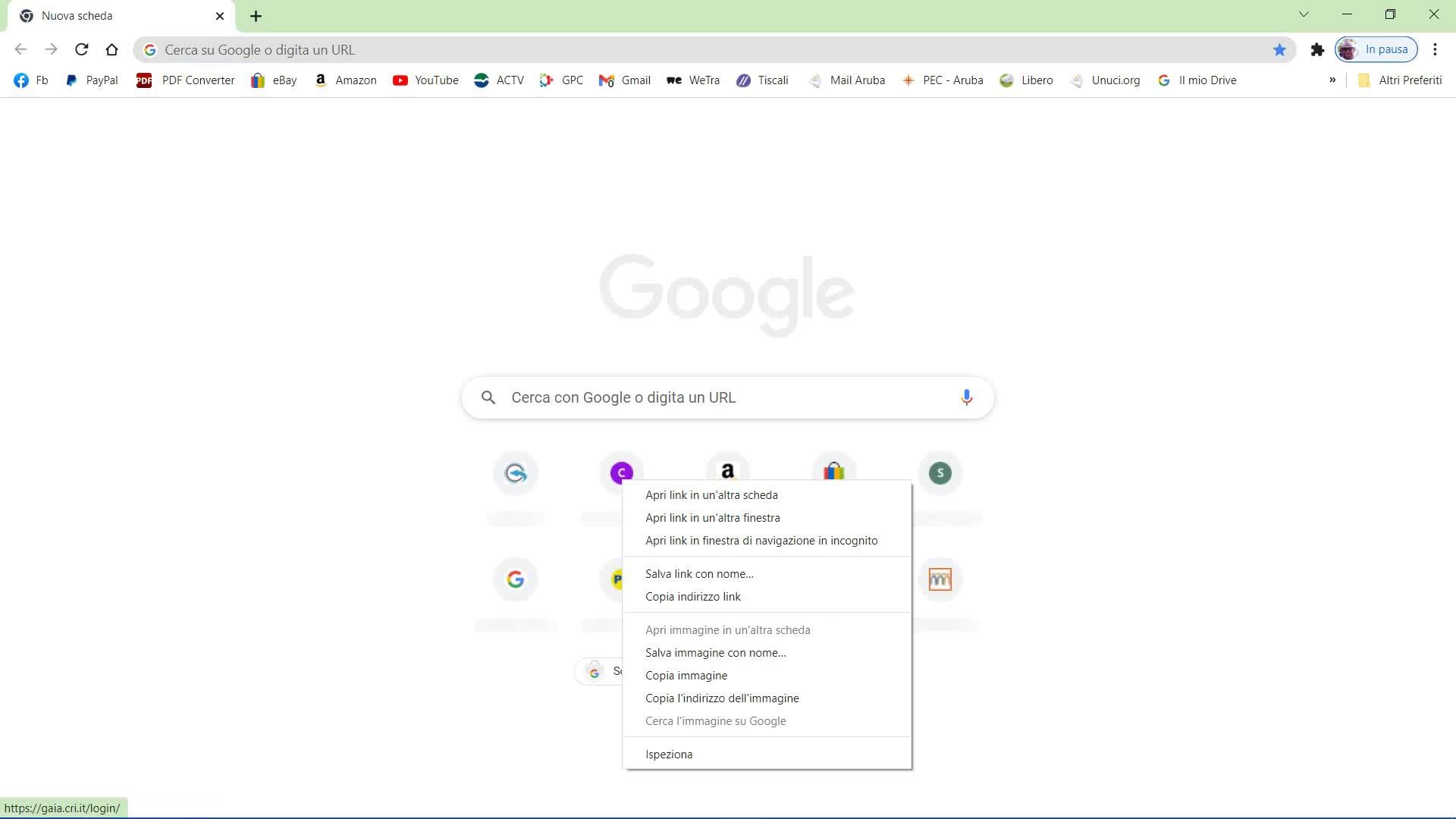Select Salva immagine con nome...
The image size is (1456, 819).
[767, 653]
